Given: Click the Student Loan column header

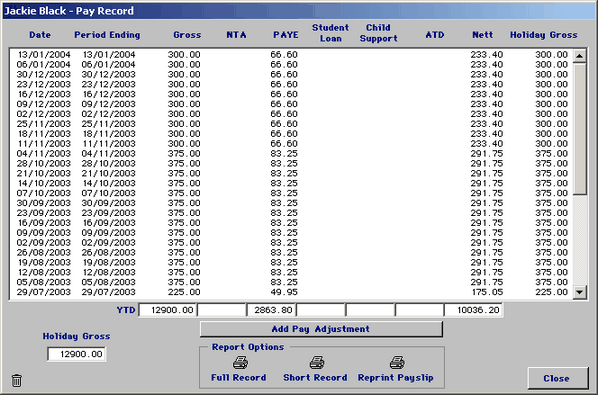Looking at the screenshot, I should pos(331,33).
